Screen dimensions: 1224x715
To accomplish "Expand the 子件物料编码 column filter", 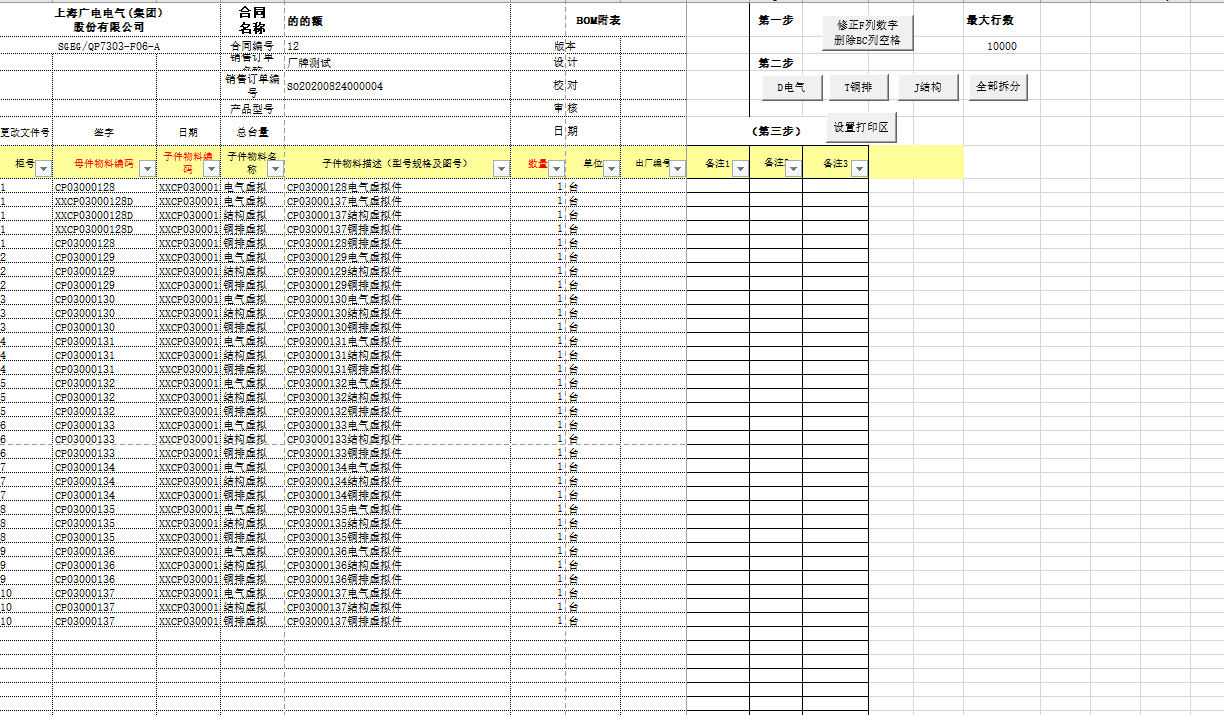I will (211, 169).
